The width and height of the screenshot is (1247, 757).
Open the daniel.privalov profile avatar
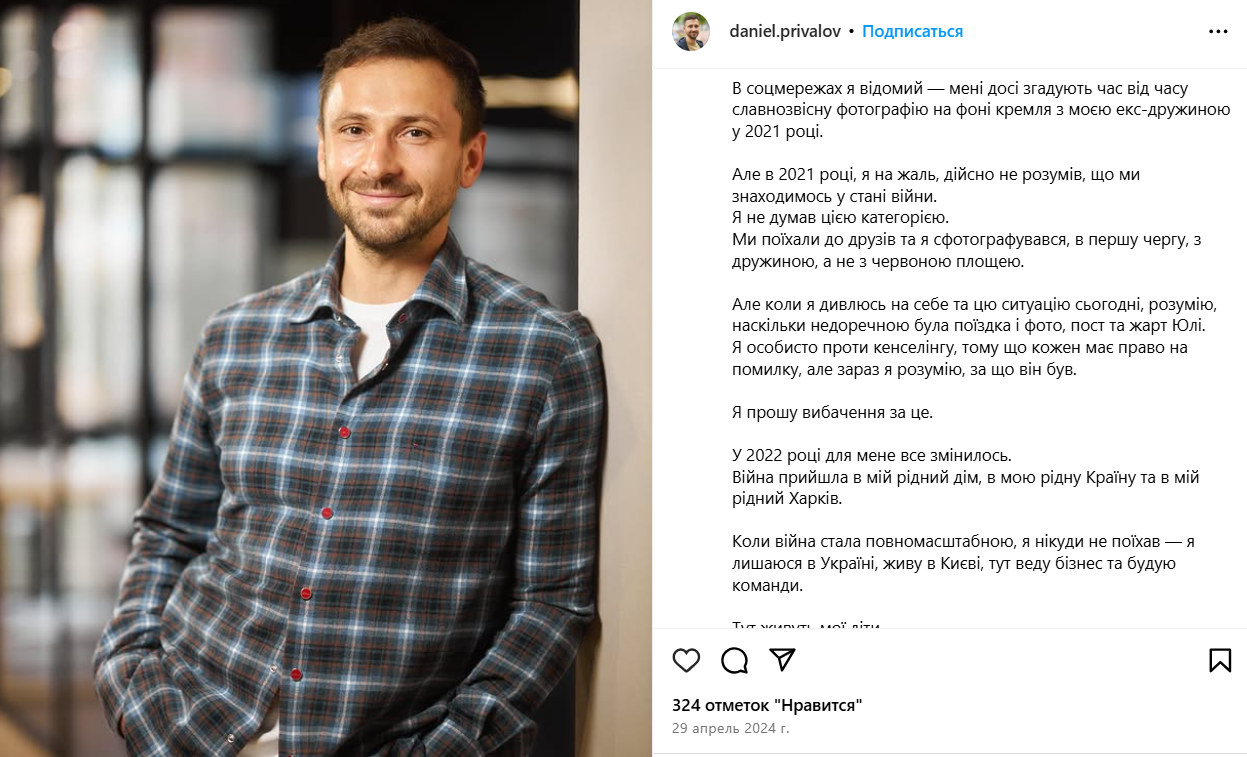[691, 31]
